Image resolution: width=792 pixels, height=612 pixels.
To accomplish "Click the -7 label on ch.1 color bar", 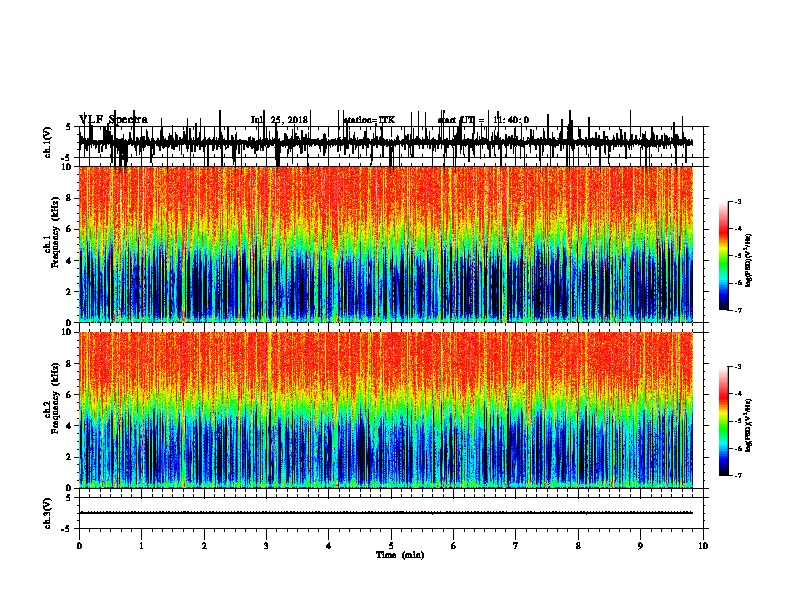I will coord(739,310).
